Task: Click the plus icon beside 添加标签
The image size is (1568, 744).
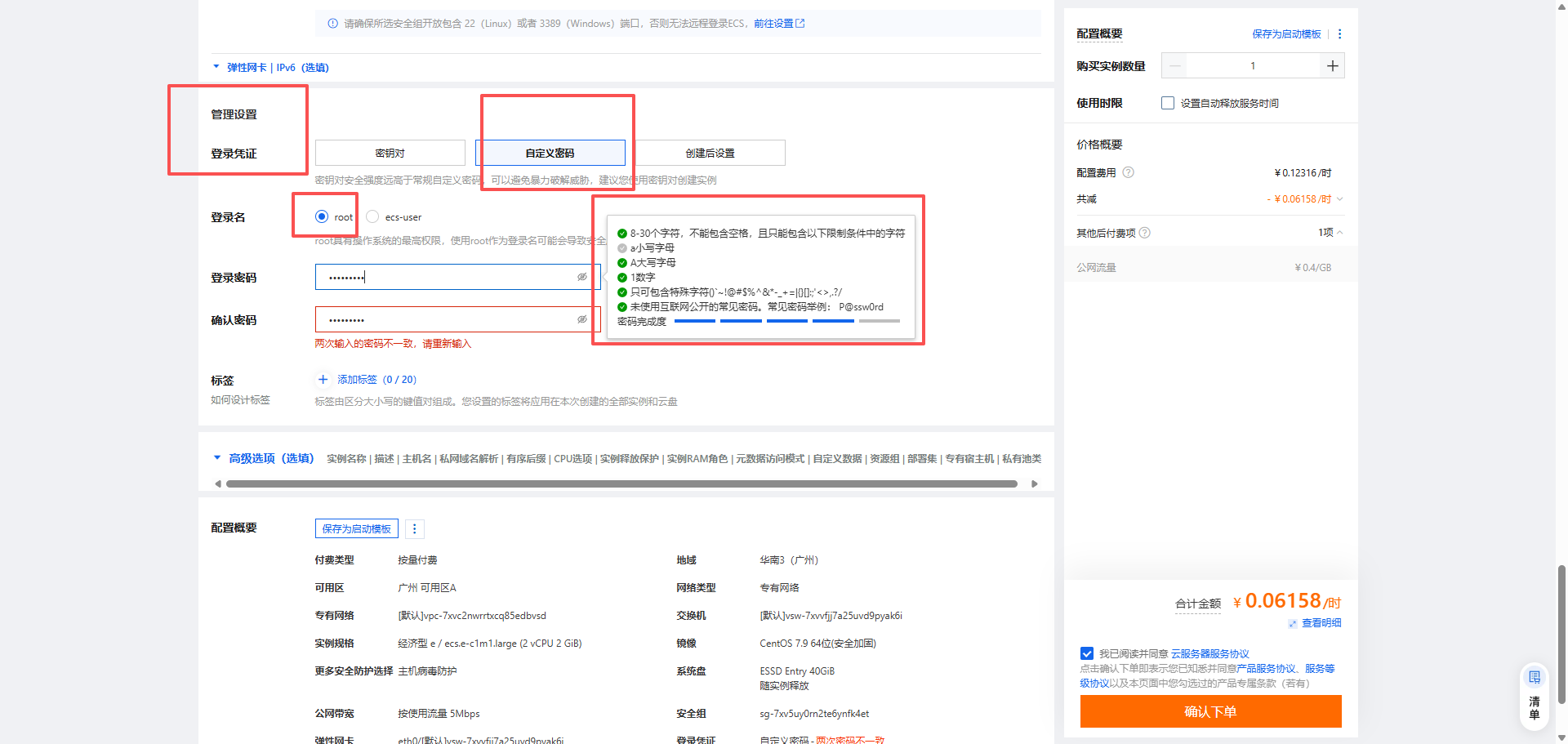Action: click(323, 380)
